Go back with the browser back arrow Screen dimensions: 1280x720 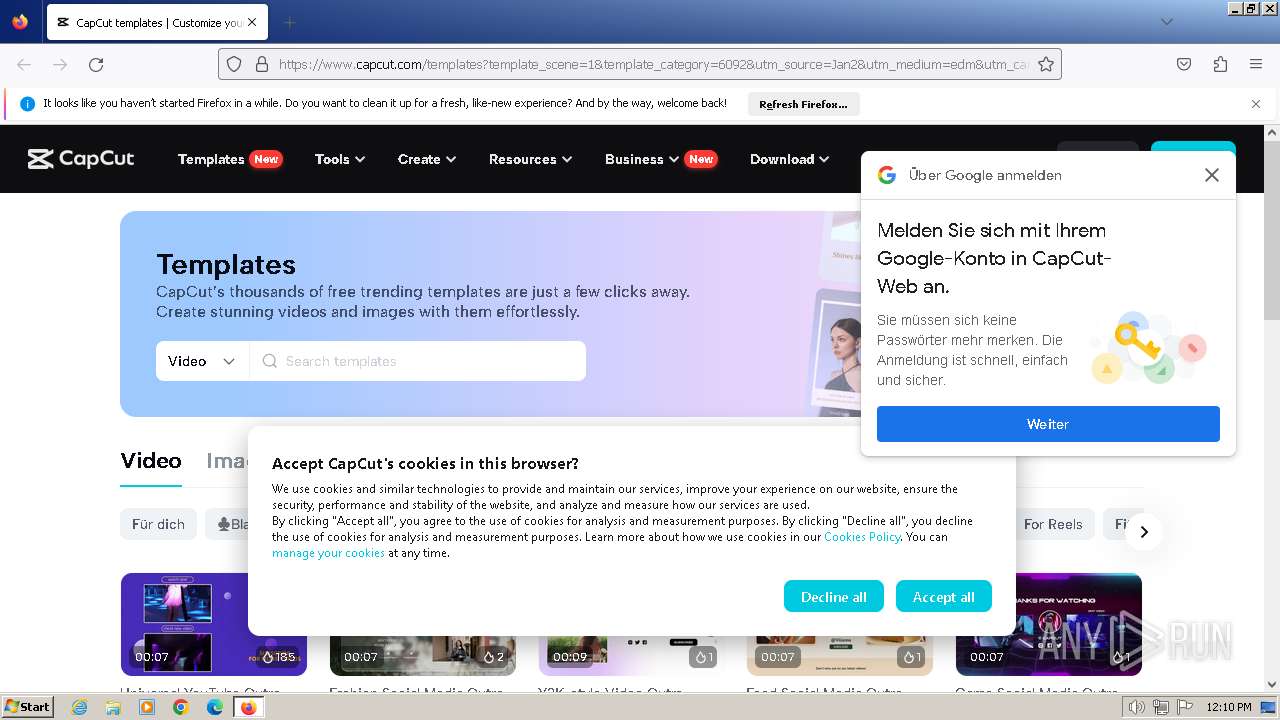click(24, 64)
